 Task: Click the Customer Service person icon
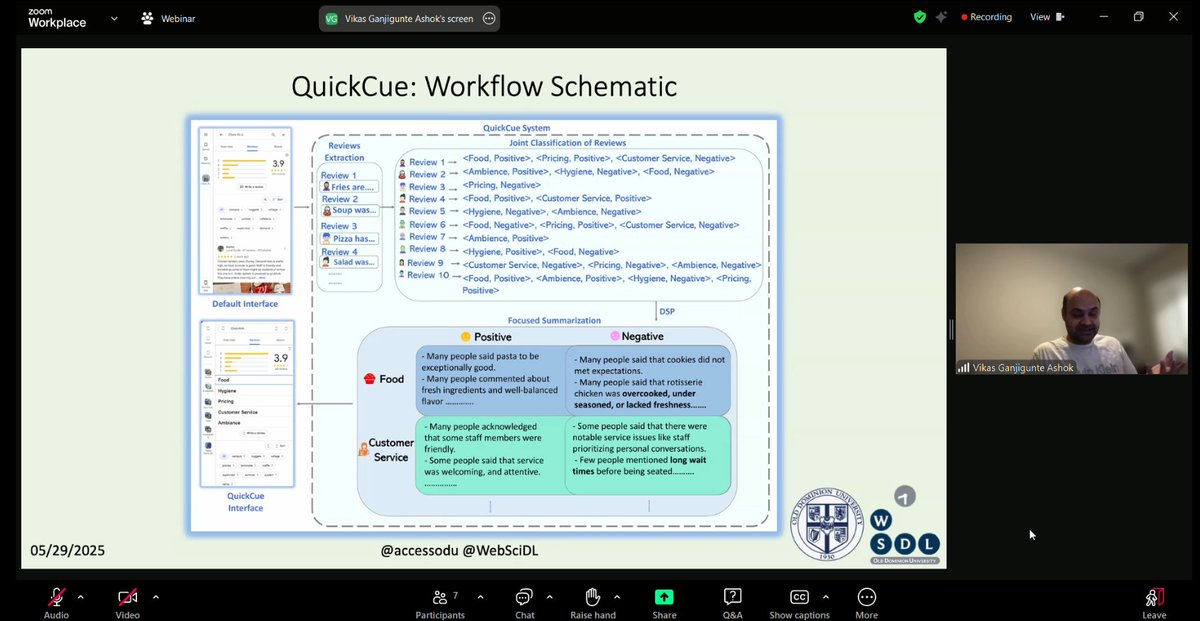364,450
